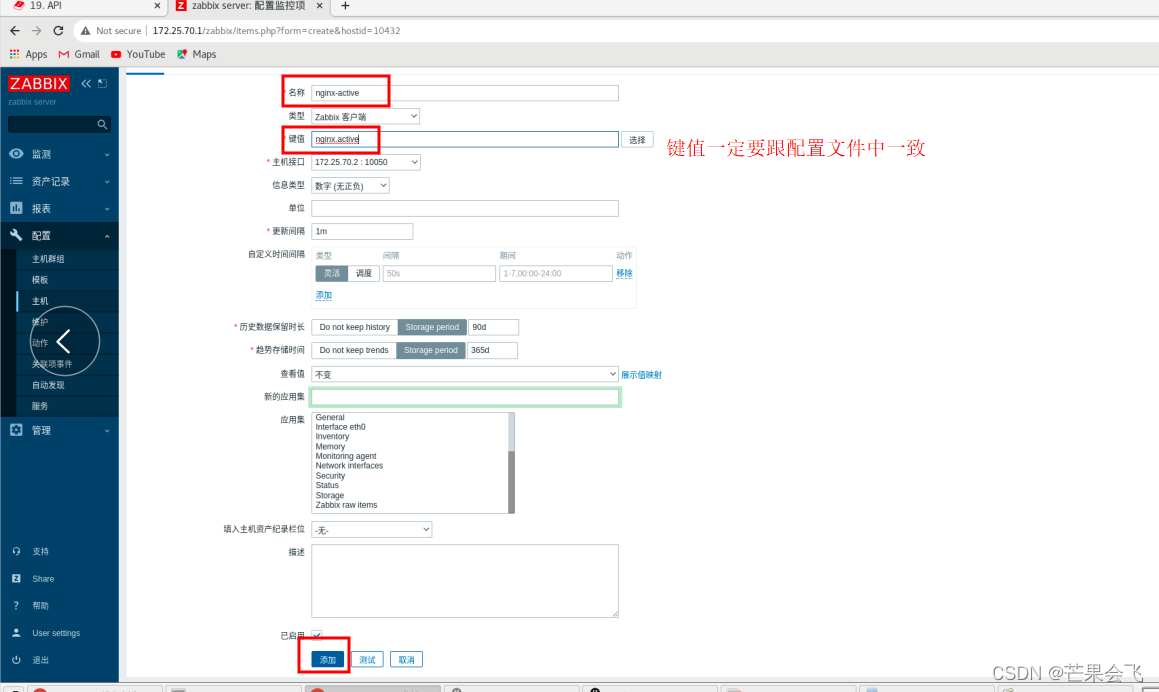Click the wrench icon for 配置
This screenshot has height=692, width=1159.
pyautogui.click(x=16, y=235)
